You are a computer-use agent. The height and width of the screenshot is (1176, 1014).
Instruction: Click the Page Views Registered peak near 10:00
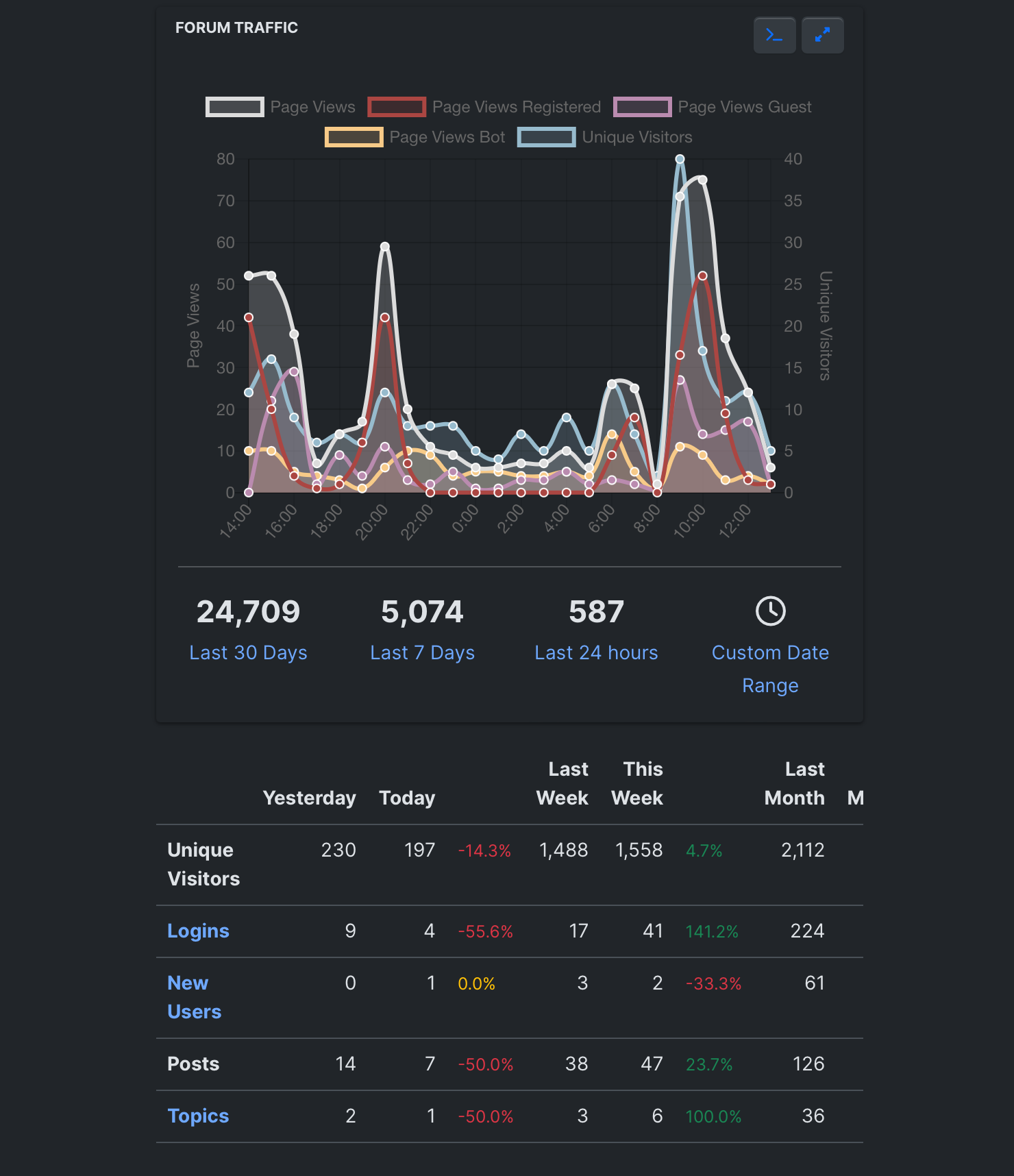coord(702,275)
